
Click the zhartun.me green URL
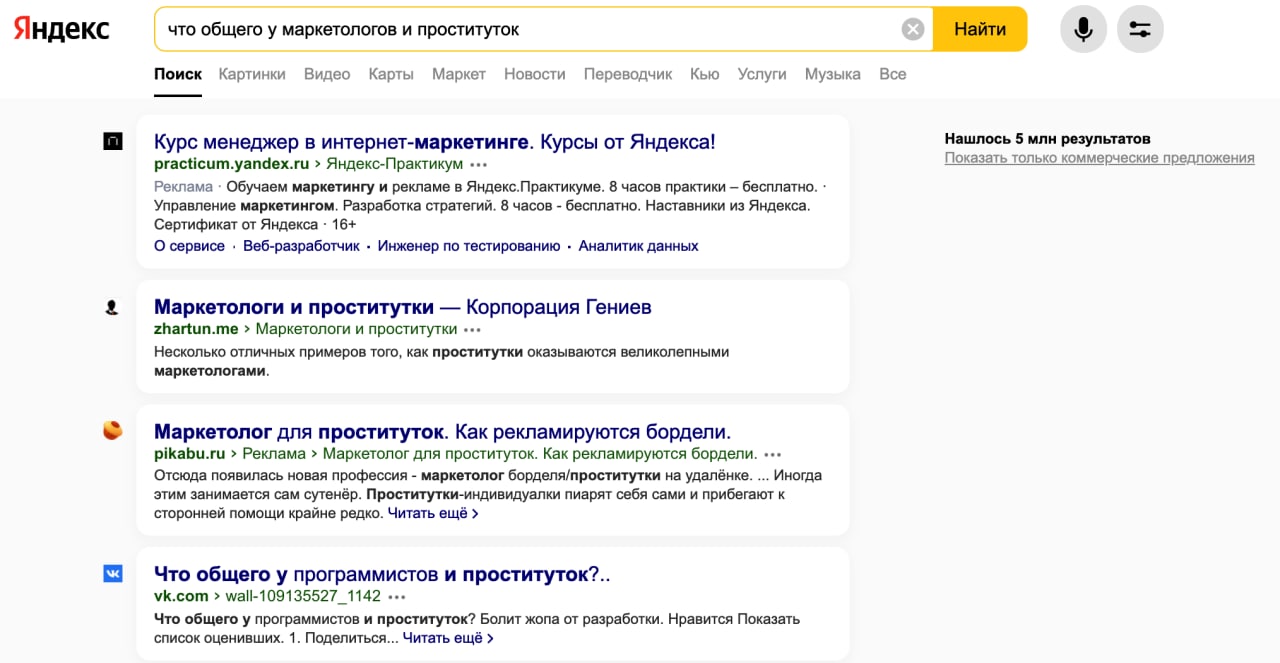196,329
